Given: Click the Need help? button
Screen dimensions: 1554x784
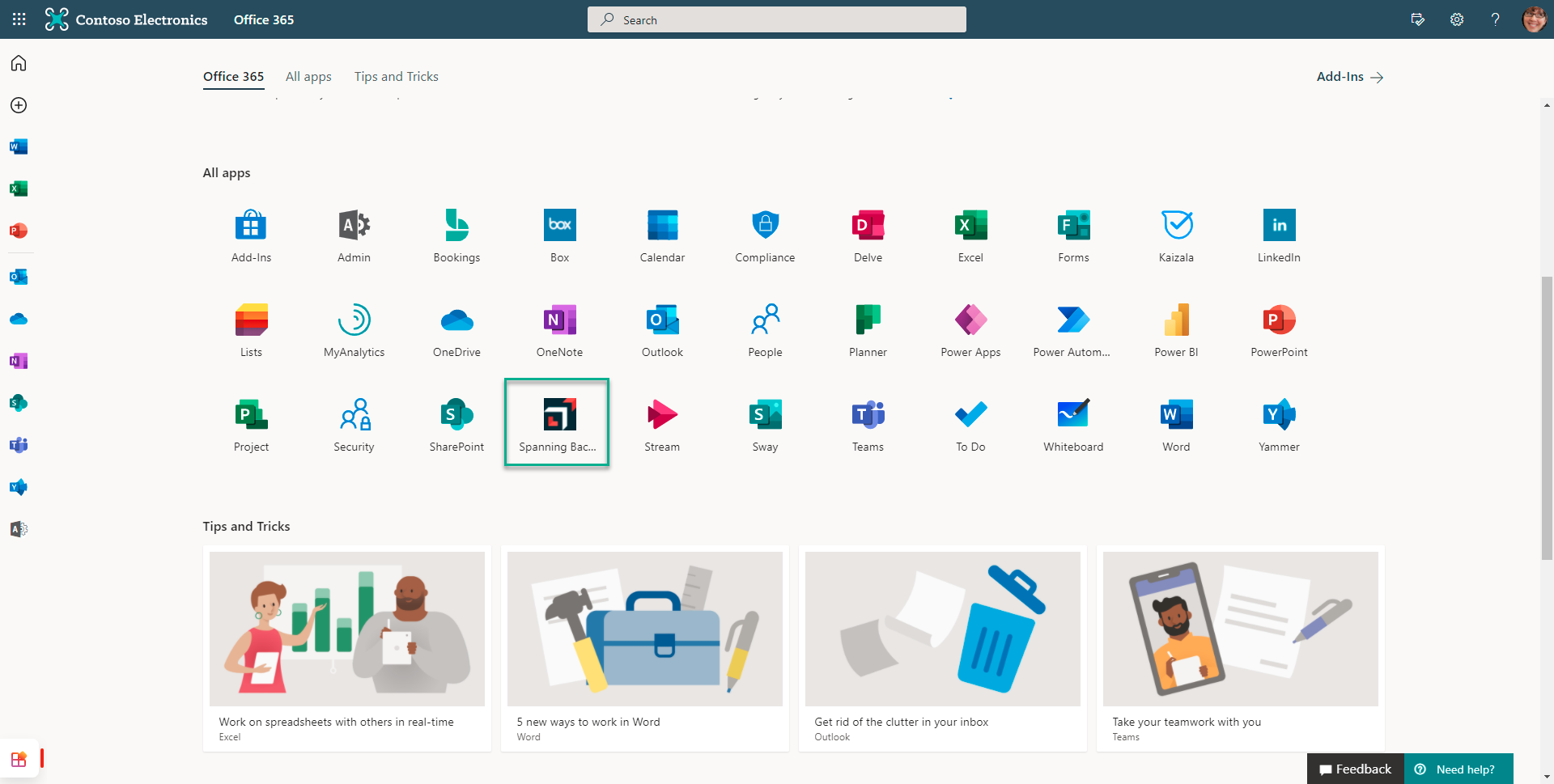Looking at the screenshot, I should (1458, 769).
